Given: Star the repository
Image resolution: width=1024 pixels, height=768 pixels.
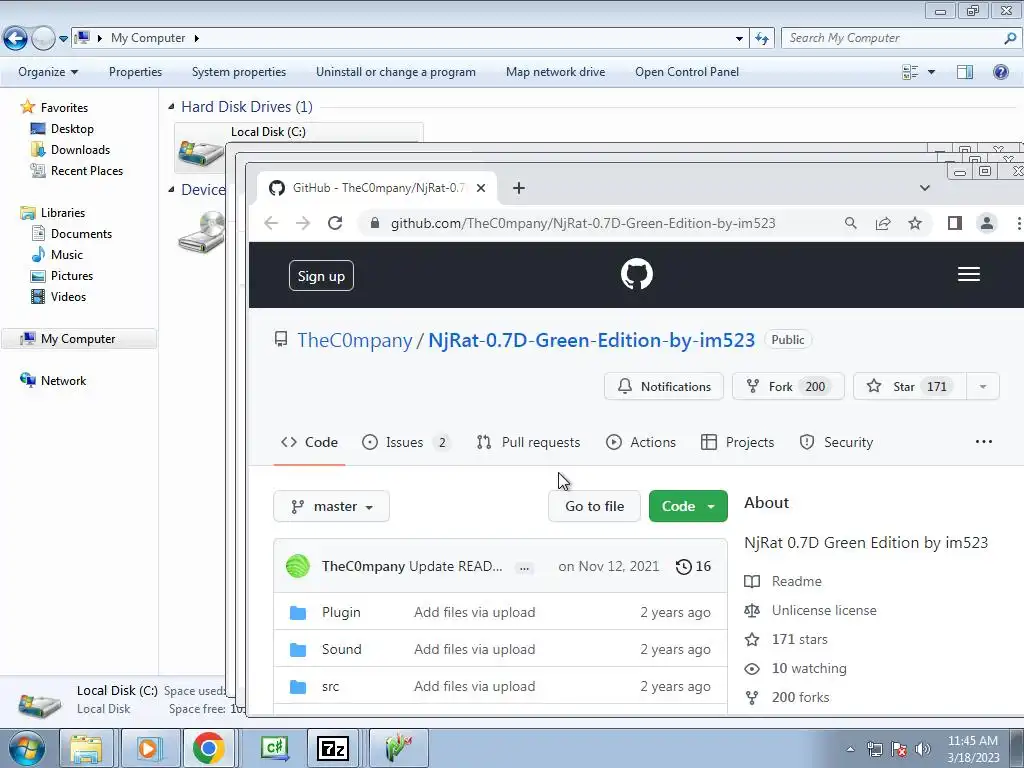Looking at the screenshot, I should coord(910,387).
